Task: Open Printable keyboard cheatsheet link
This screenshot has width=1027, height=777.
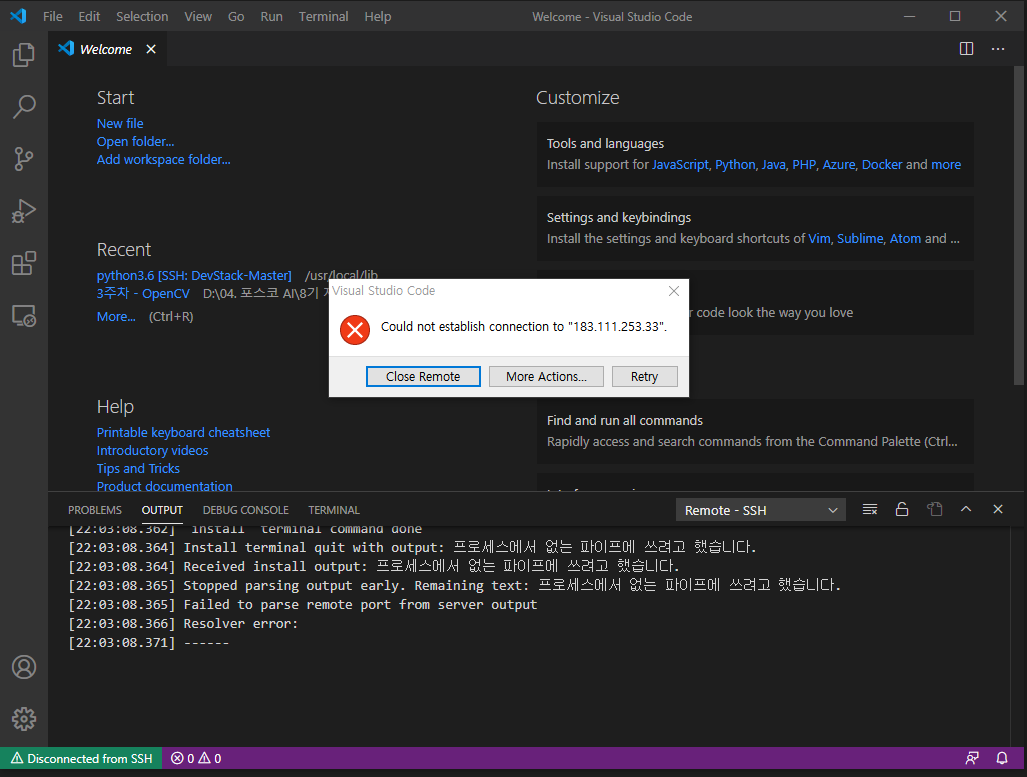Action: click(183, 432)
